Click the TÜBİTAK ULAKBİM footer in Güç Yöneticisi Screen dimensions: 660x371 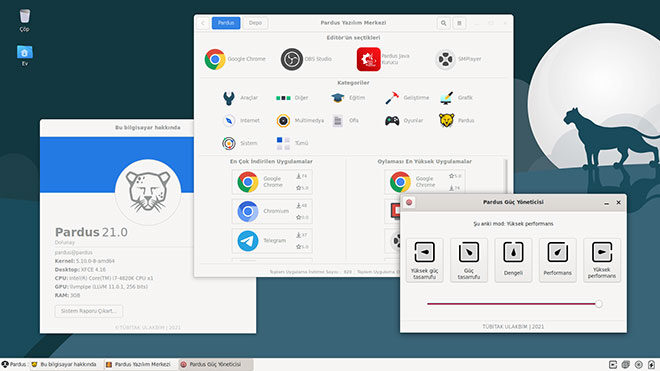[x=513, y=327]
